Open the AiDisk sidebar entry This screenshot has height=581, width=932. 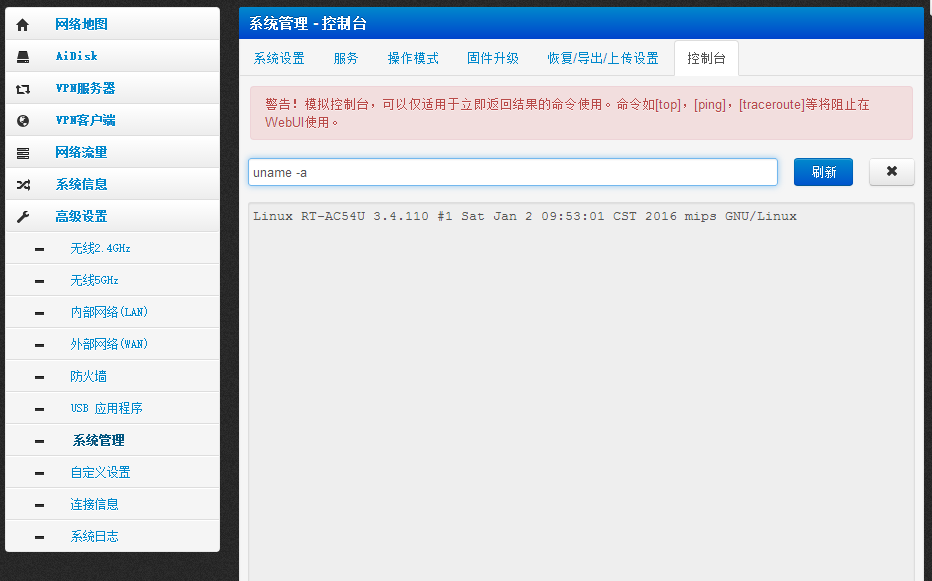(112, 56)
